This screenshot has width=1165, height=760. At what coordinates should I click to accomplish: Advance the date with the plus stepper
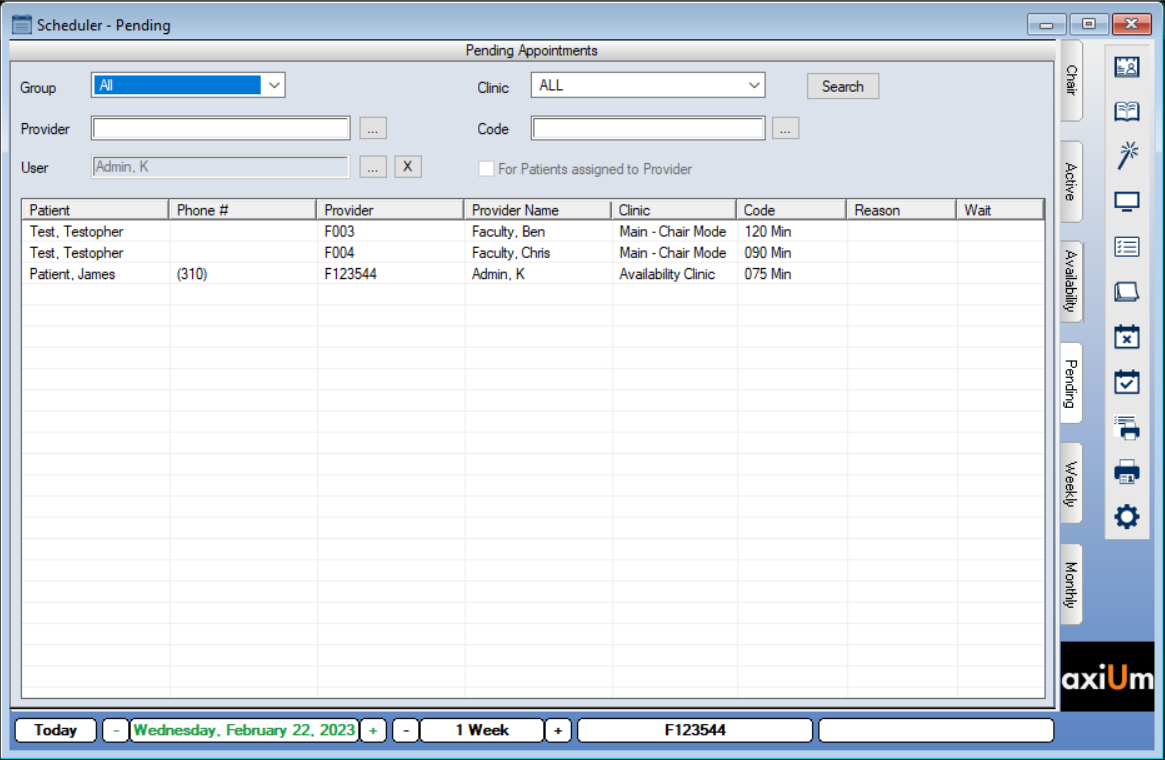point(371,730)
